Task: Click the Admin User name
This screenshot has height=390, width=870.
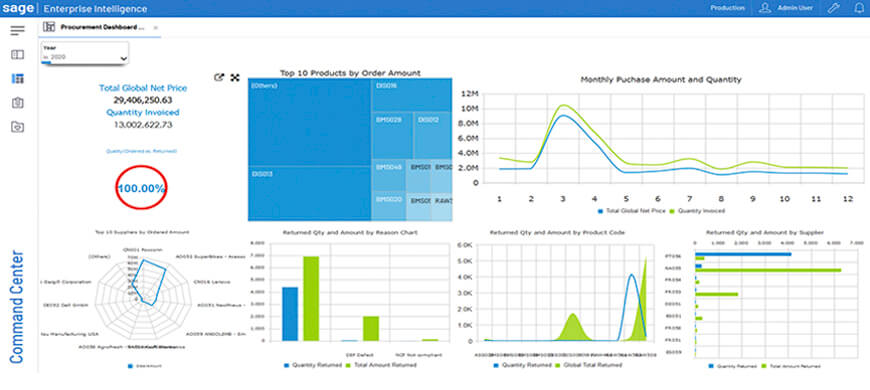Action: (795, 8)
